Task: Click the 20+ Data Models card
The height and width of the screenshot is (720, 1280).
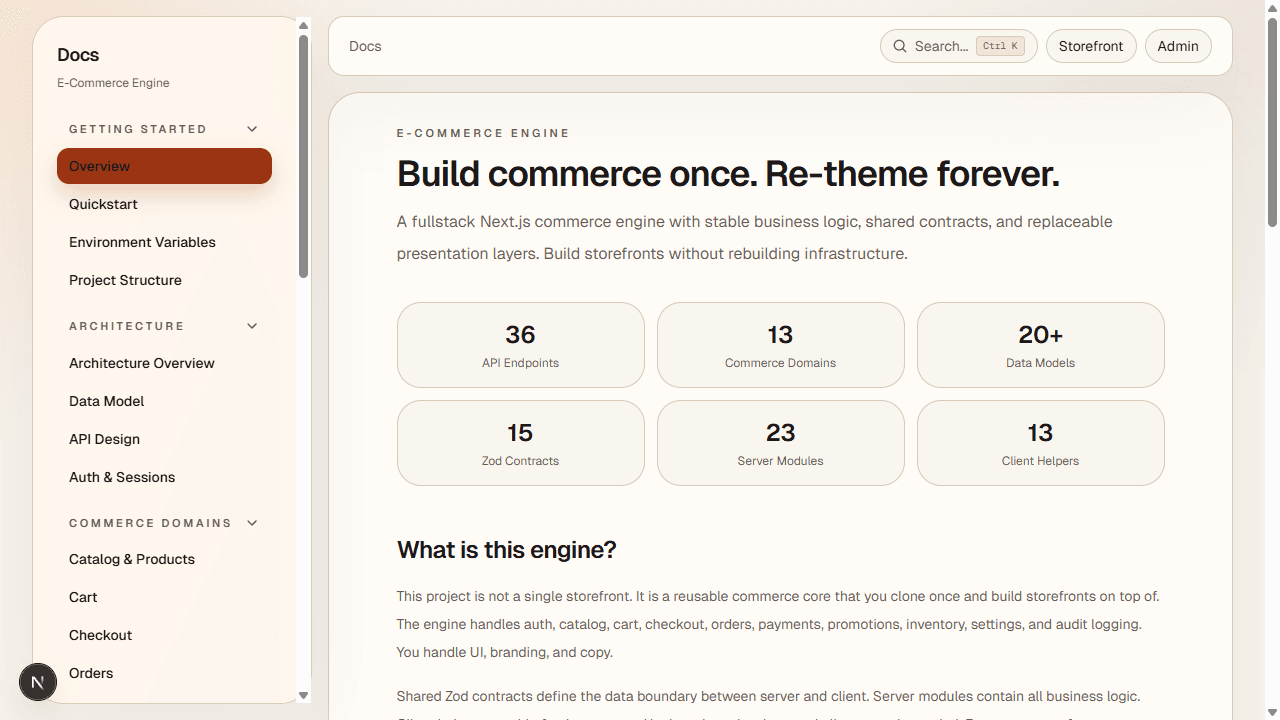Action: [x=1041, y=345]
